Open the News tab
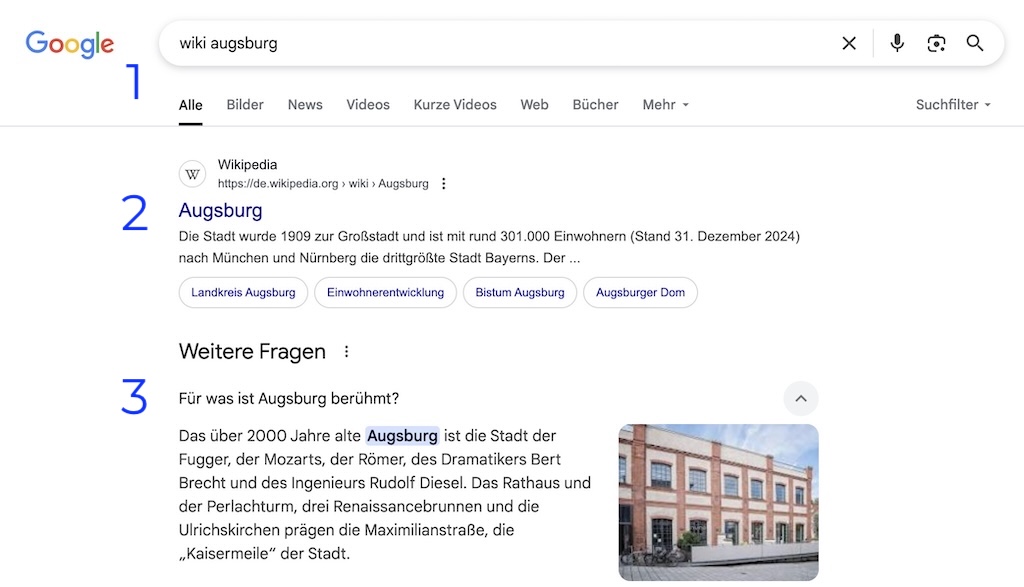Screen dimensions: 1024x587 click(305, 105)
